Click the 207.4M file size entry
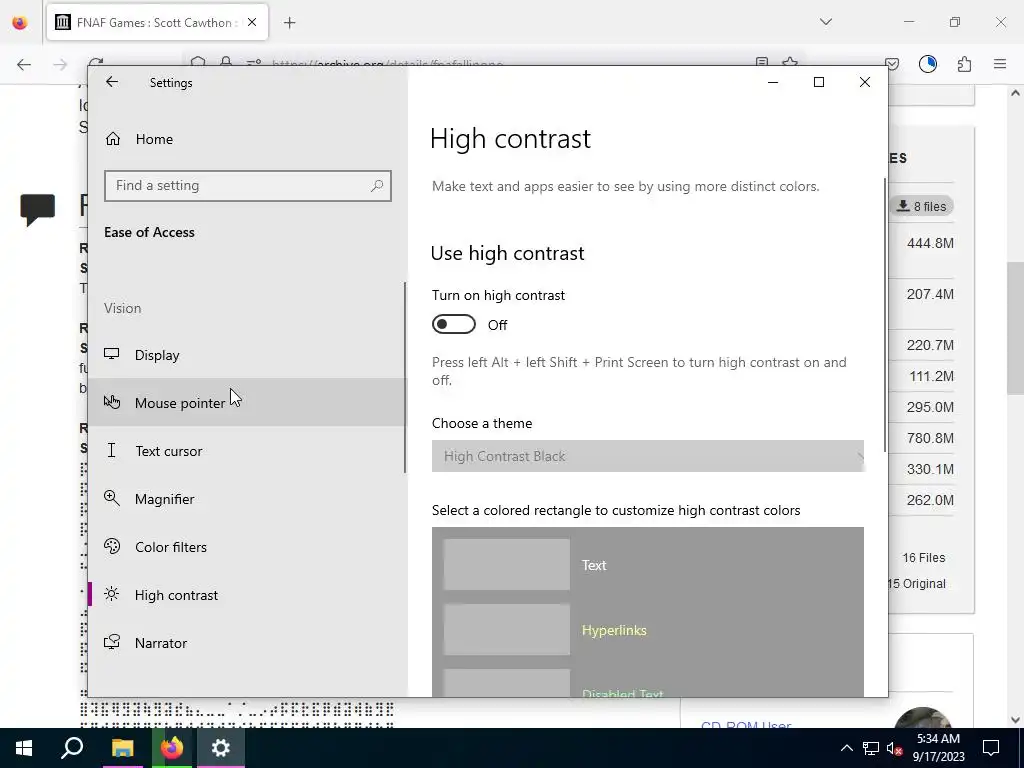Screen dimensions: 1024x768 (x=930, y=294)
